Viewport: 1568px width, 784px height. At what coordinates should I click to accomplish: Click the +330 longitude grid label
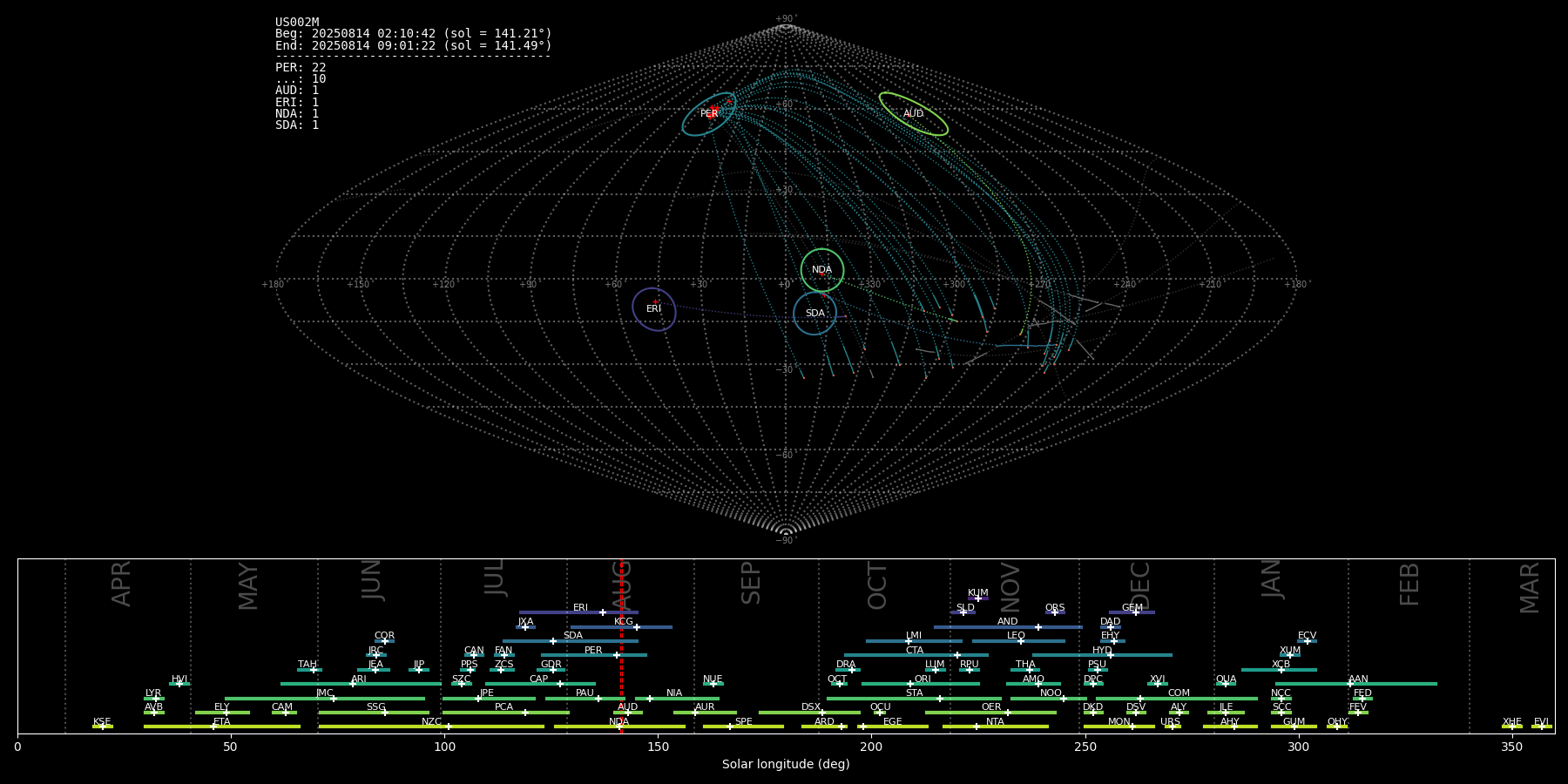coord(869,285)
